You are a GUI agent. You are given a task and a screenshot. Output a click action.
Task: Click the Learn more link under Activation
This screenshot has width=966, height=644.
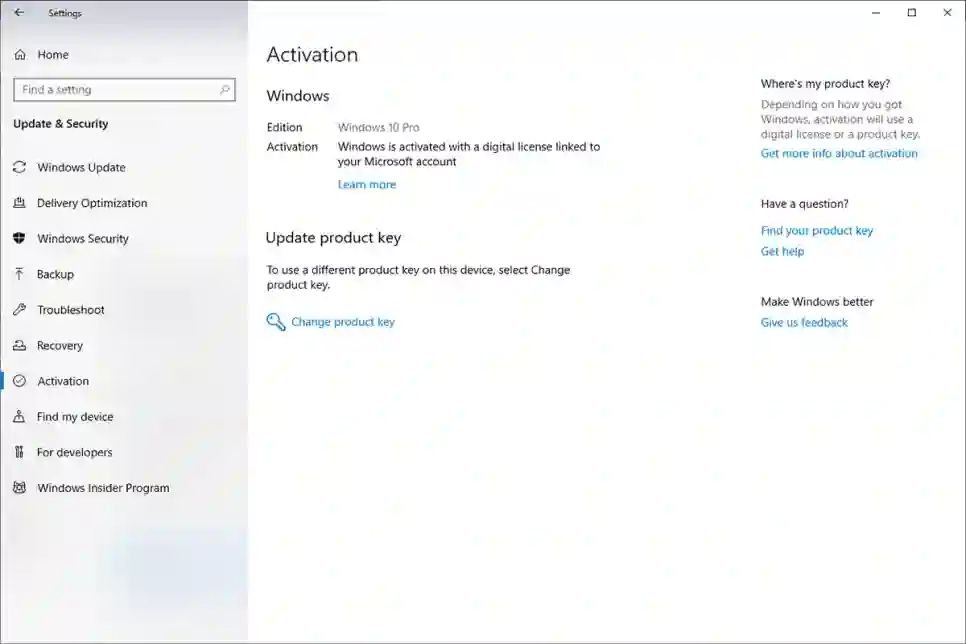click(367, 184)
